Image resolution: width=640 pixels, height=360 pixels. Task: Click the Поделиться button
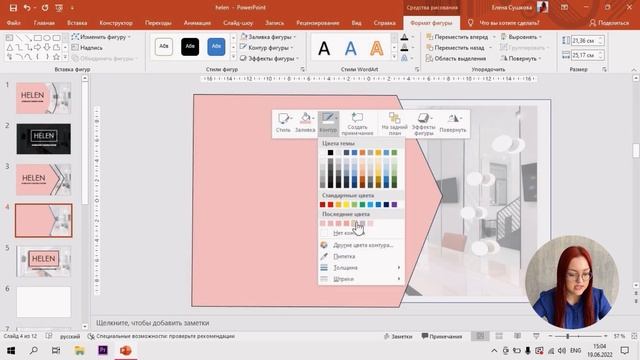tap(609, 23)
